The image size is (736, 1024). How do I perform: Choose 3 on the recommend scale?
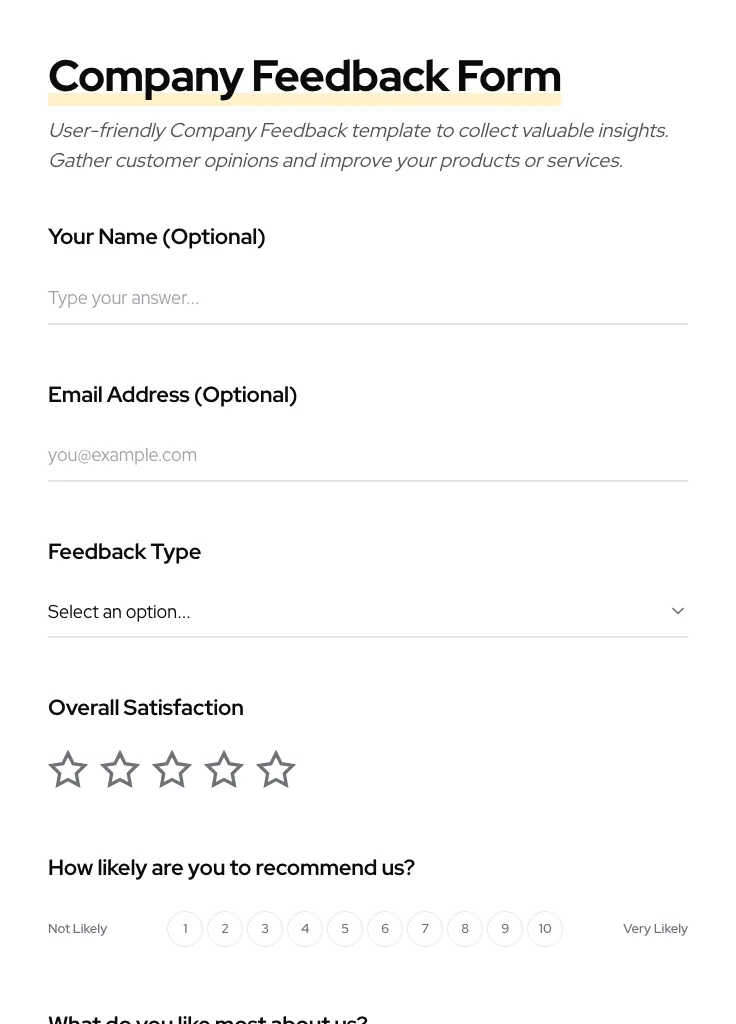pos(265,929)
